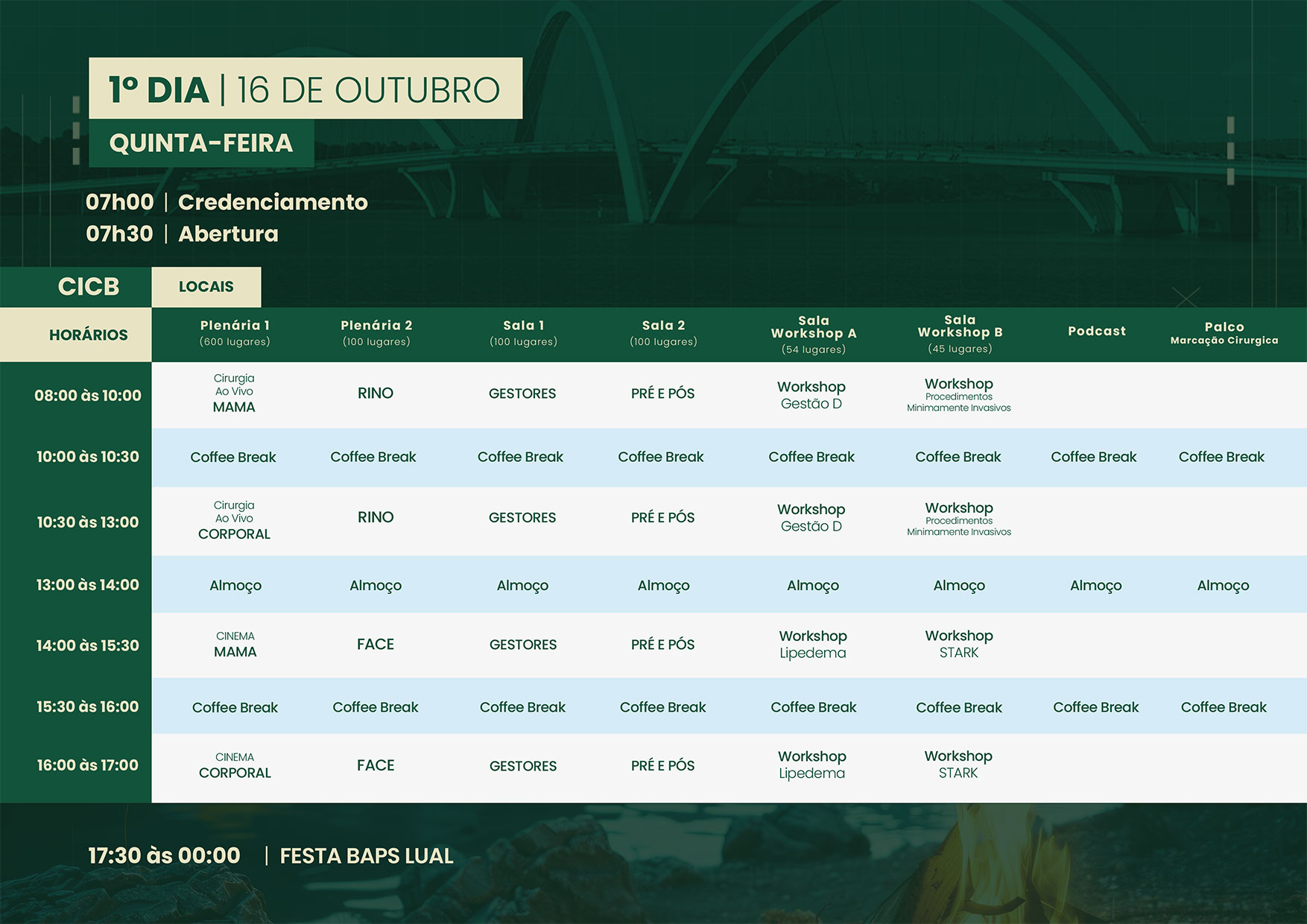1307x924 pixels.
Task: Select the Plenária 1 column header
Action: pyautogui.click(x=234, y=333)
